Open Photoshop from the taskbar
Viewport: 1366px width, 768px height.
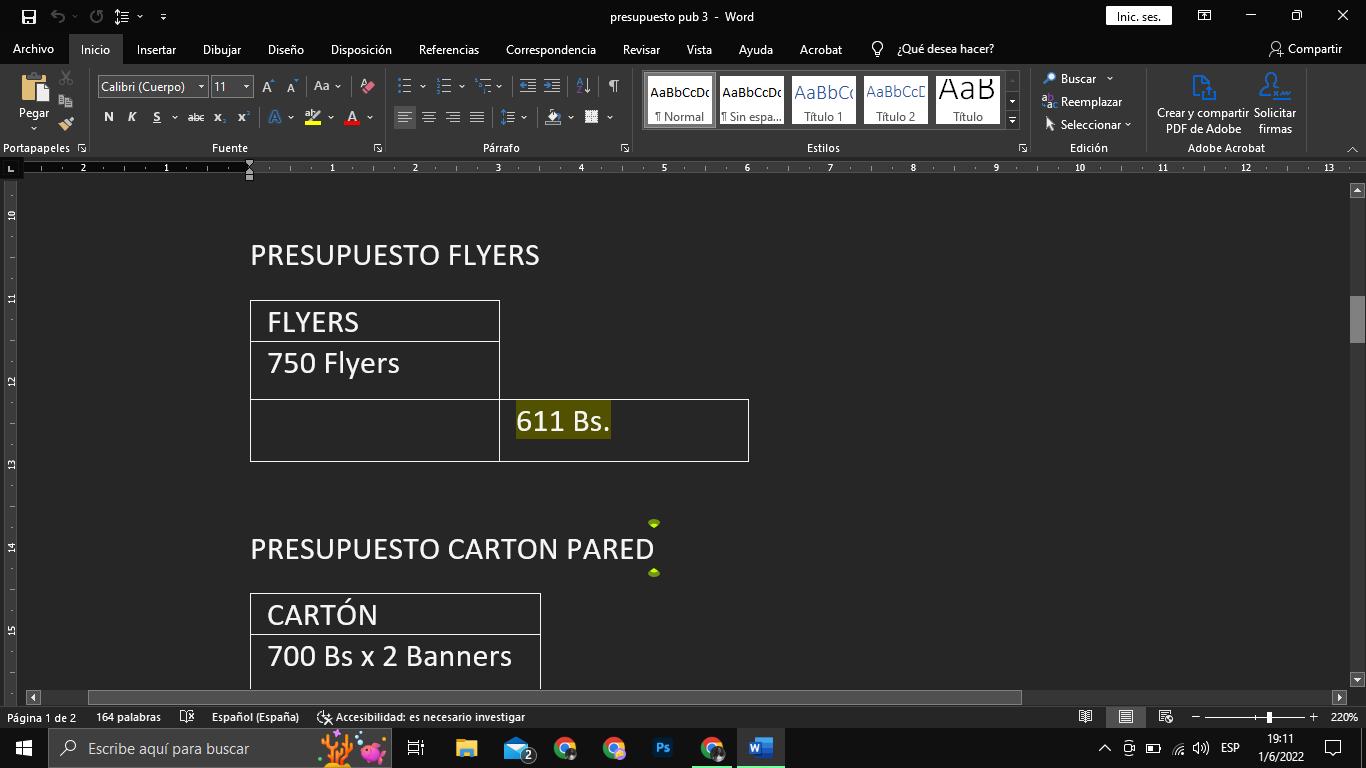(662, 748)
